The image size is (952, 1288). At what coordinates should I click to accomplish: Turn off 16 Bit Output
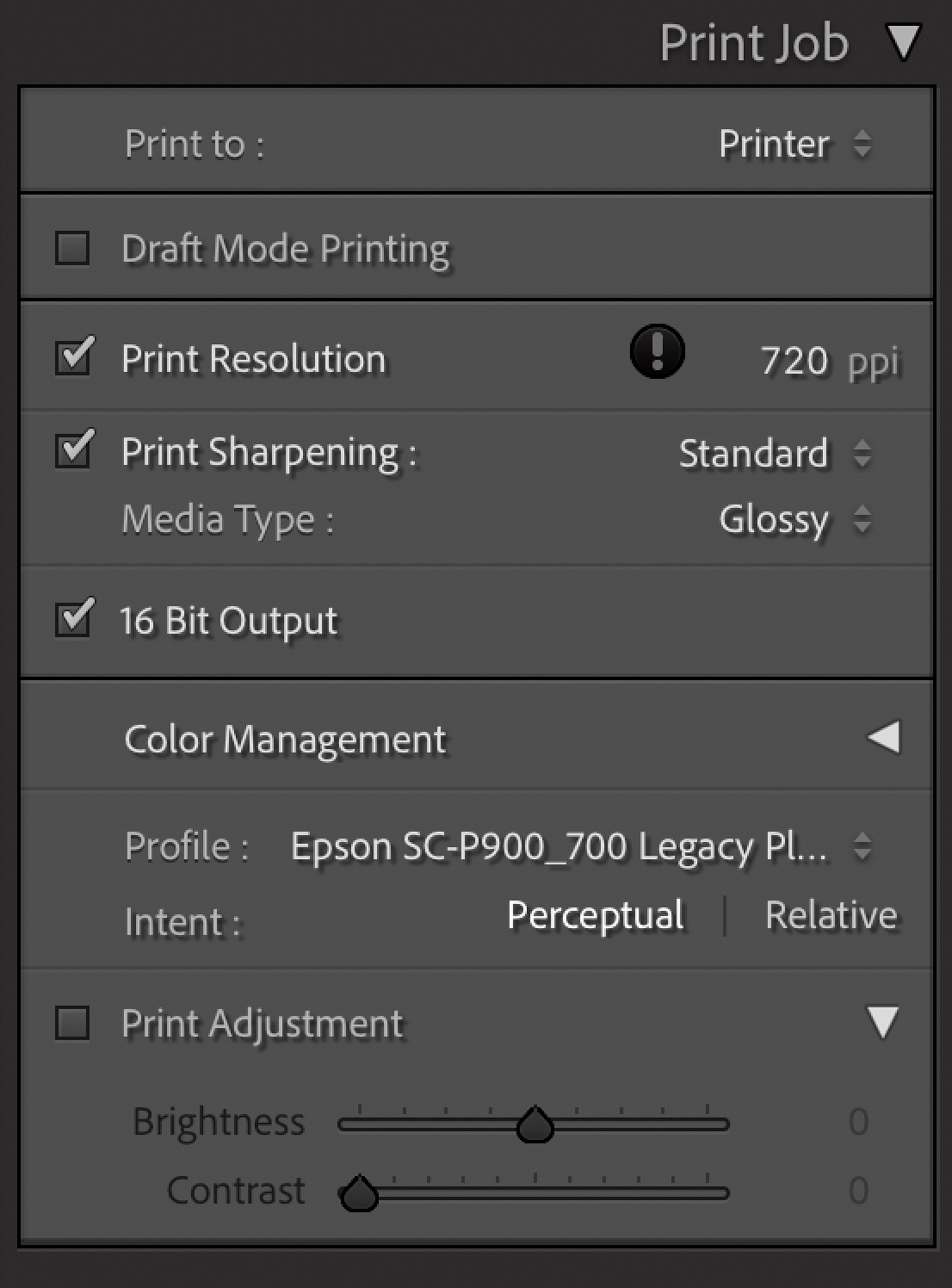tap(73, 619)
